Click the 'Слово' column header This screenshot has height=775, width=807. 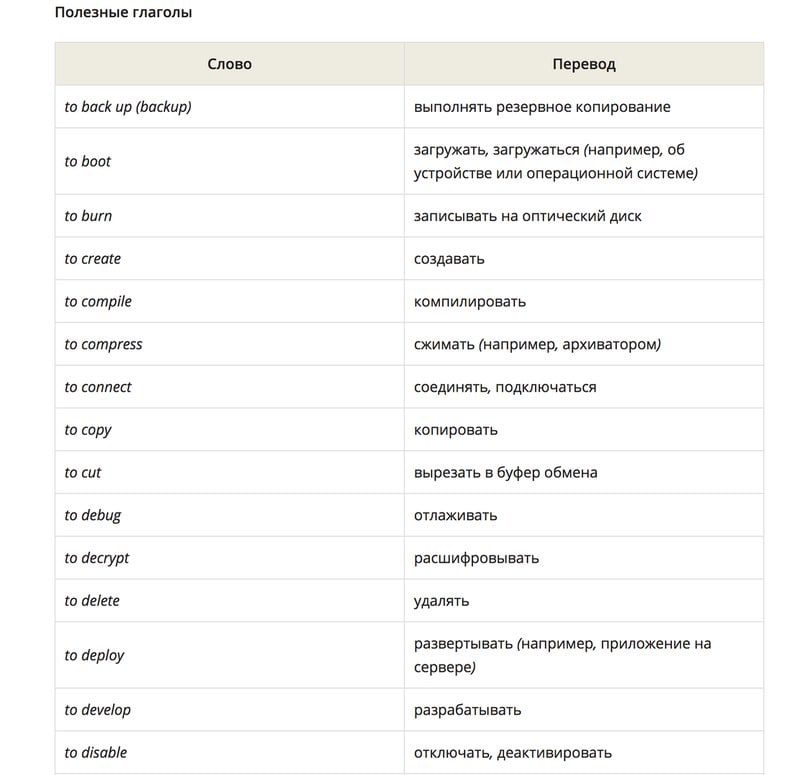tap(230, 64)
